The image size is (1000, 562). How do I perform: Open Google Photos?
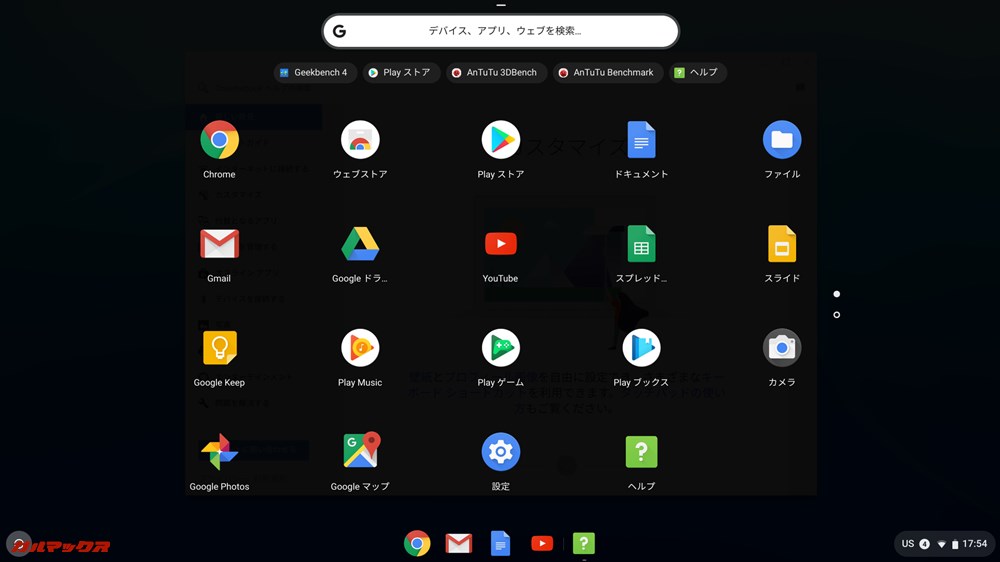point(219,452)
